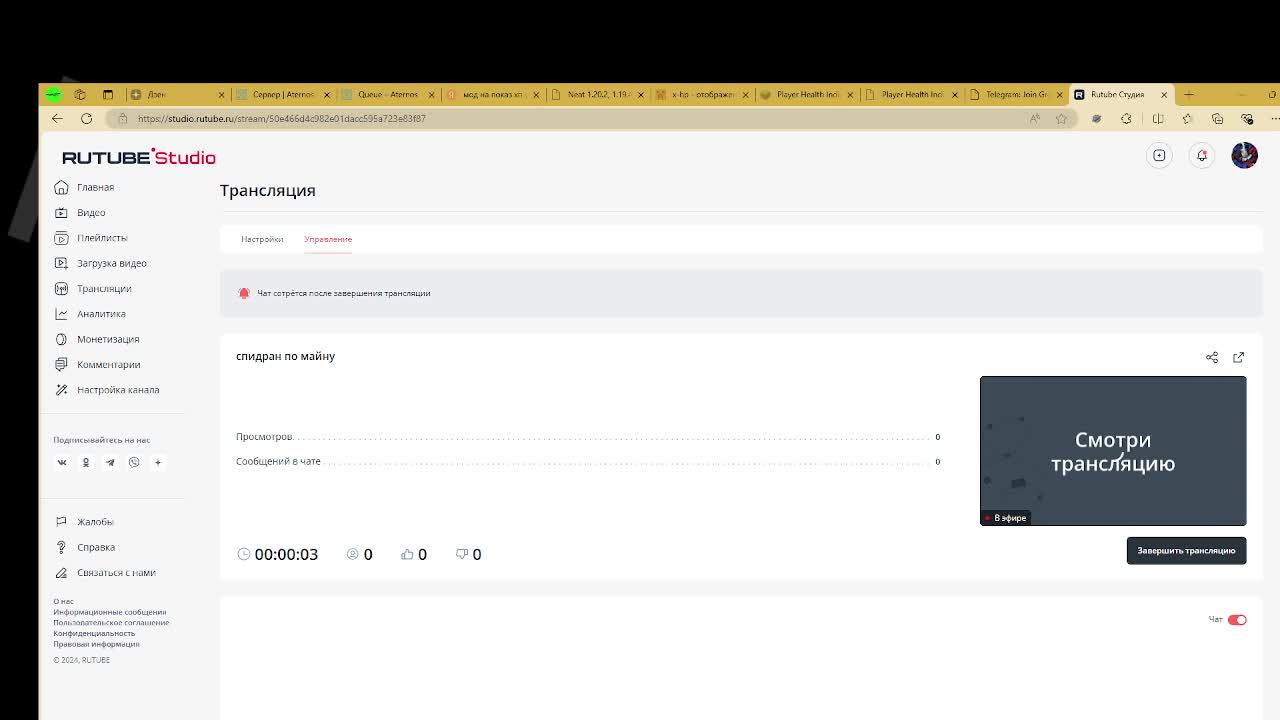Click the Жалобы flag icon

(61, 522)
